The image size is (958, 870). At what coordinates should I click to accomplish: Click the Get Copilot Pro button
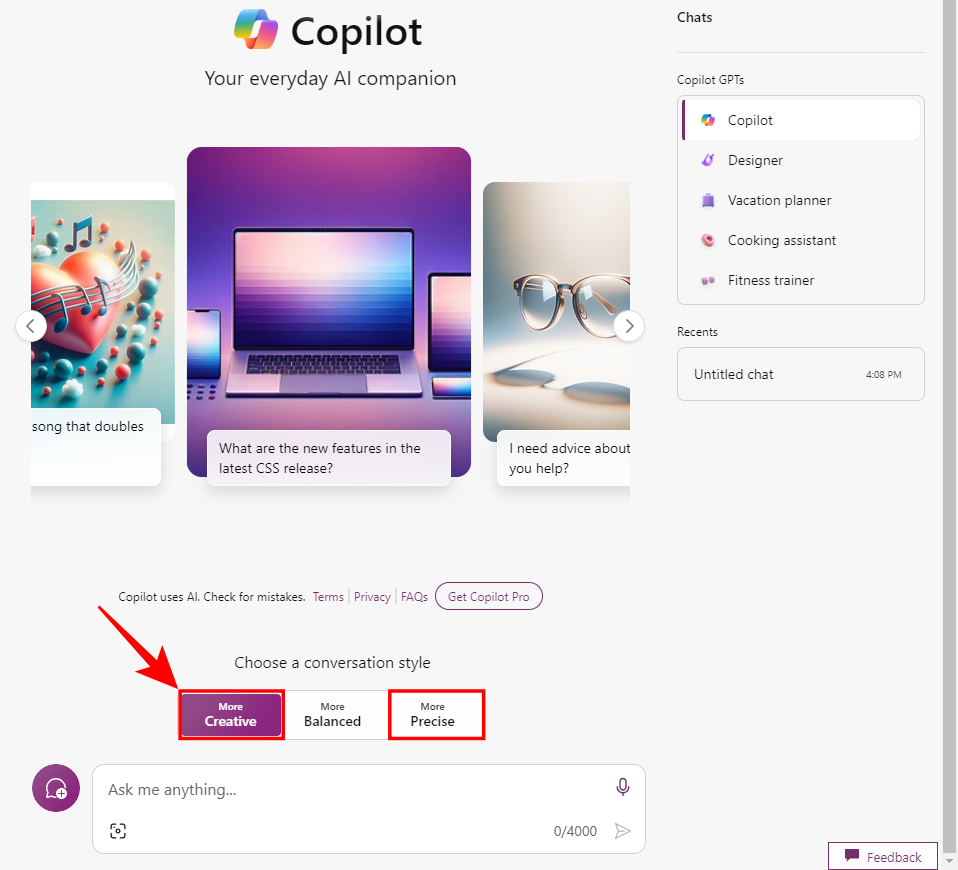click(x=489, y=597)
